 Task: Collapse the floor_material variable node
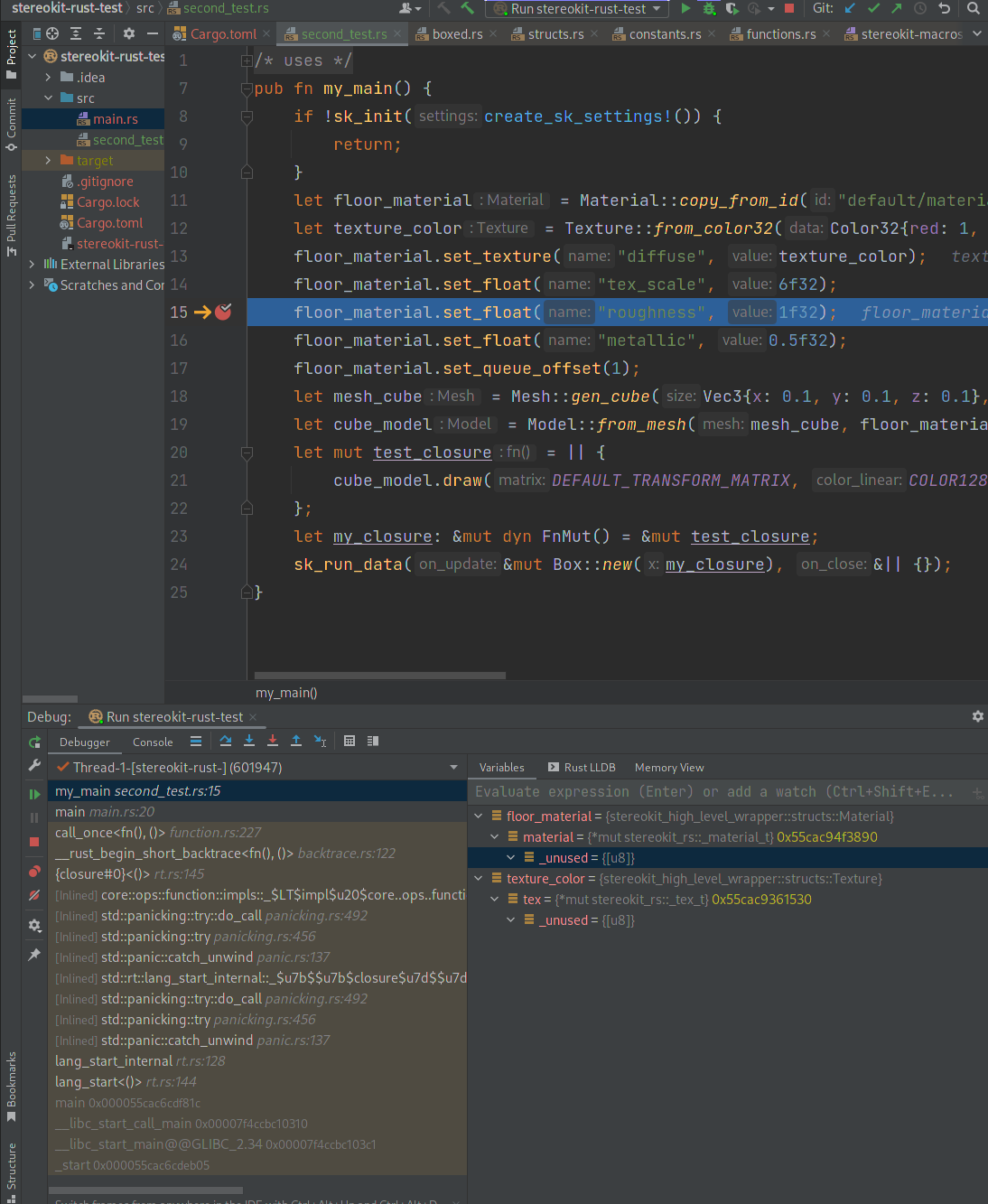478,816
